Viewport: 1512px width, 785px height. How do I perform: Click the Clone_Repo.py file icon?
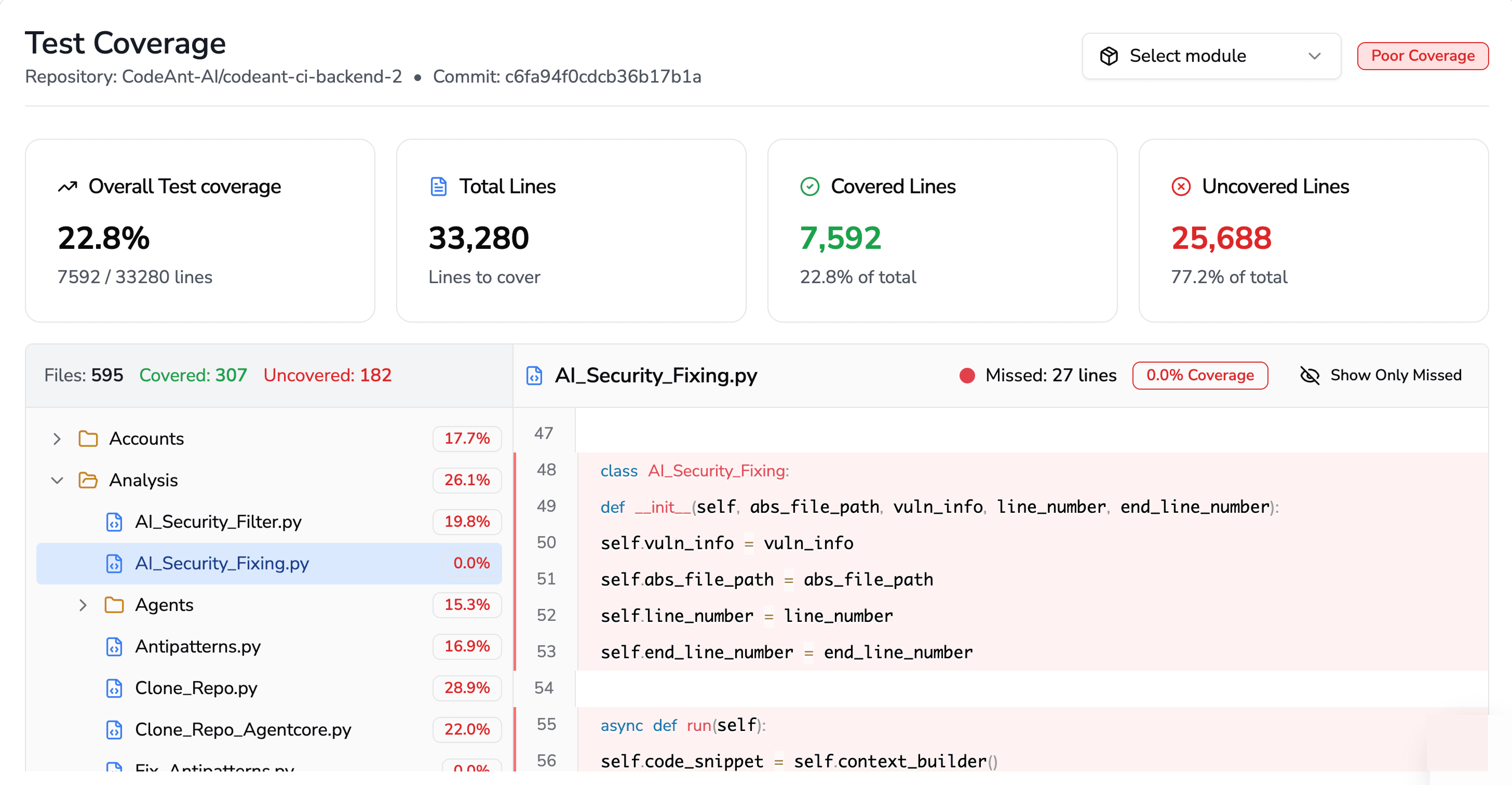point(114,688)
